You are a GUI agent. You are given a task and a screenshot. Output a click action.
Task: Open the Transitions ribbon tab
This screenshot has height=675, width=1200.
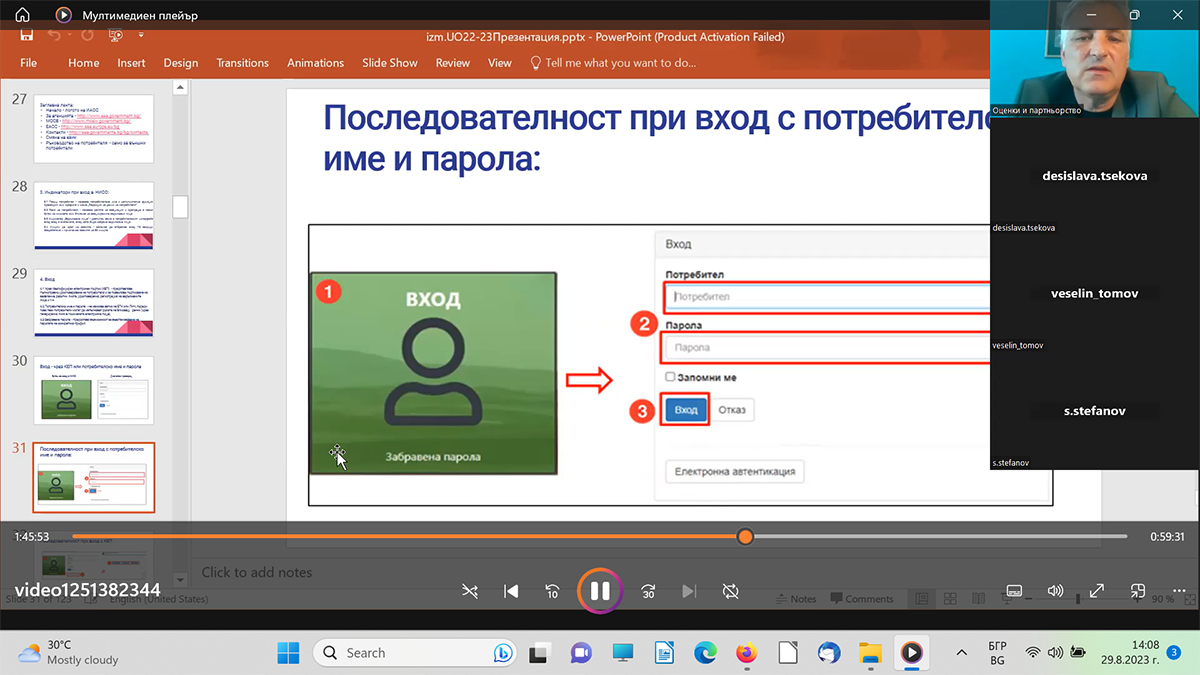pos(242,63)
